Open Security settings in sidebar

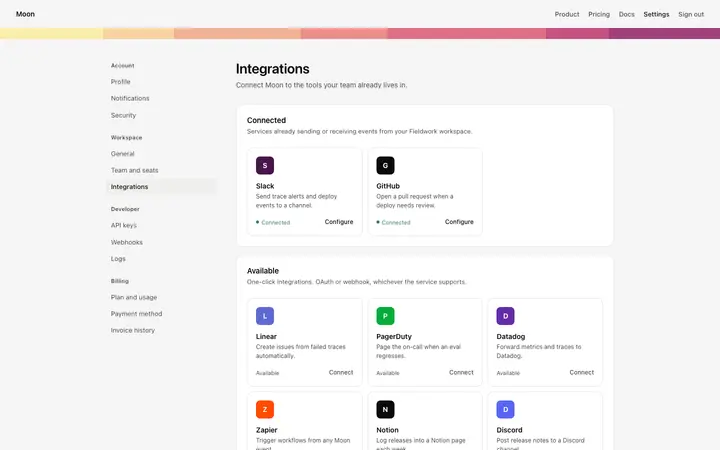(124, 115)
